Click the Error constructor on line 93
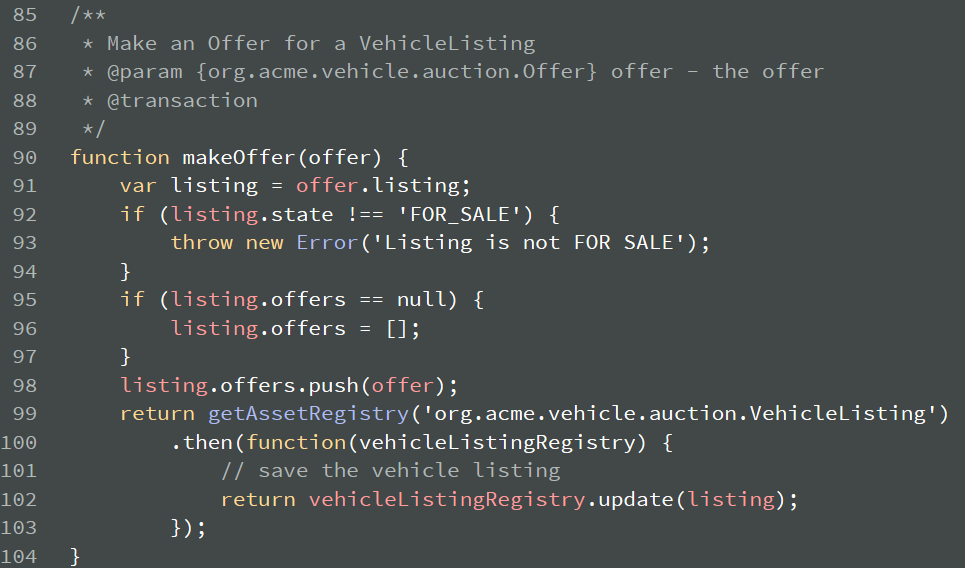 tap(327, 242)
